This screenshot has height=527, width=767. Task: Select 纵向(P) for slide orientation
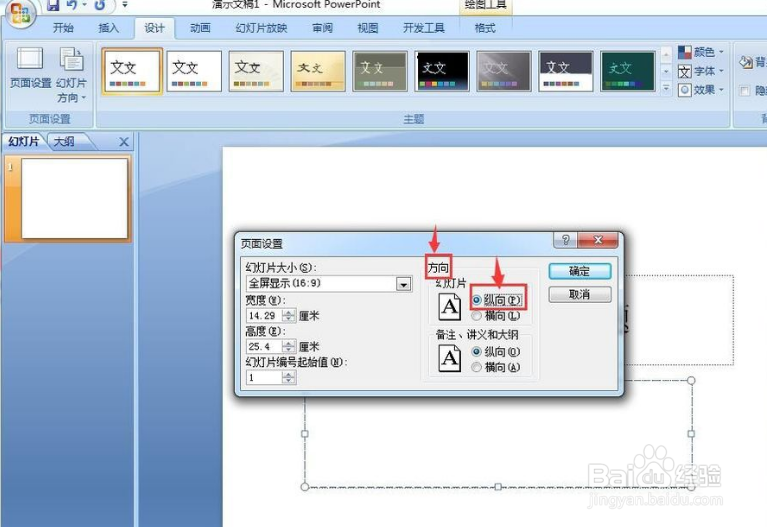(x=496, y=300)
